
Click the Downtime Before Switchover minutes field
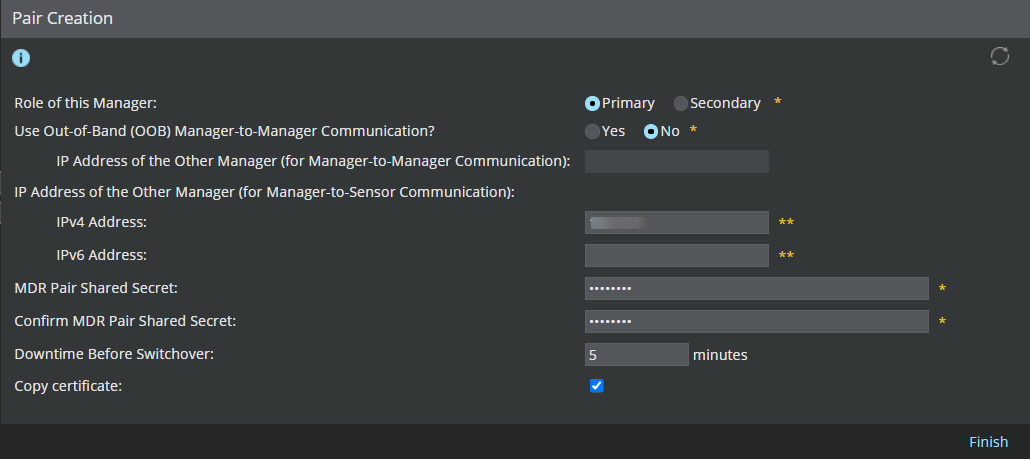pyautogui.click(x=637, y=355)
